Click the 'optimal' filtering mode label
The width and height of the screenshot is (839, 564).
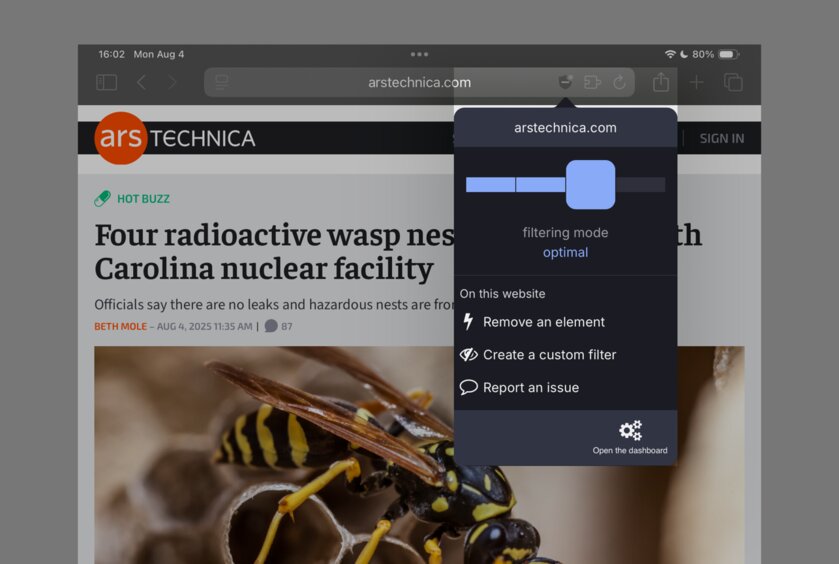(566, 252)
